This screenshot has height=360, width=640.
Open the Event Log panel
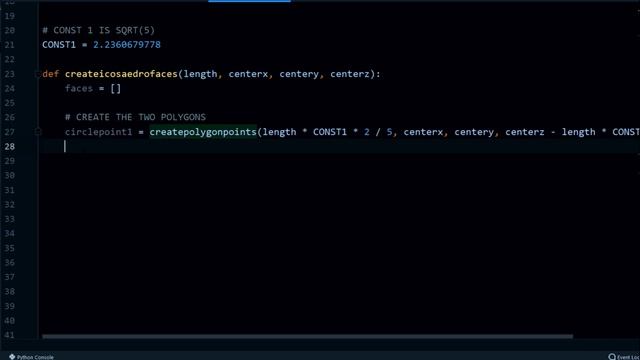point(624,357)
